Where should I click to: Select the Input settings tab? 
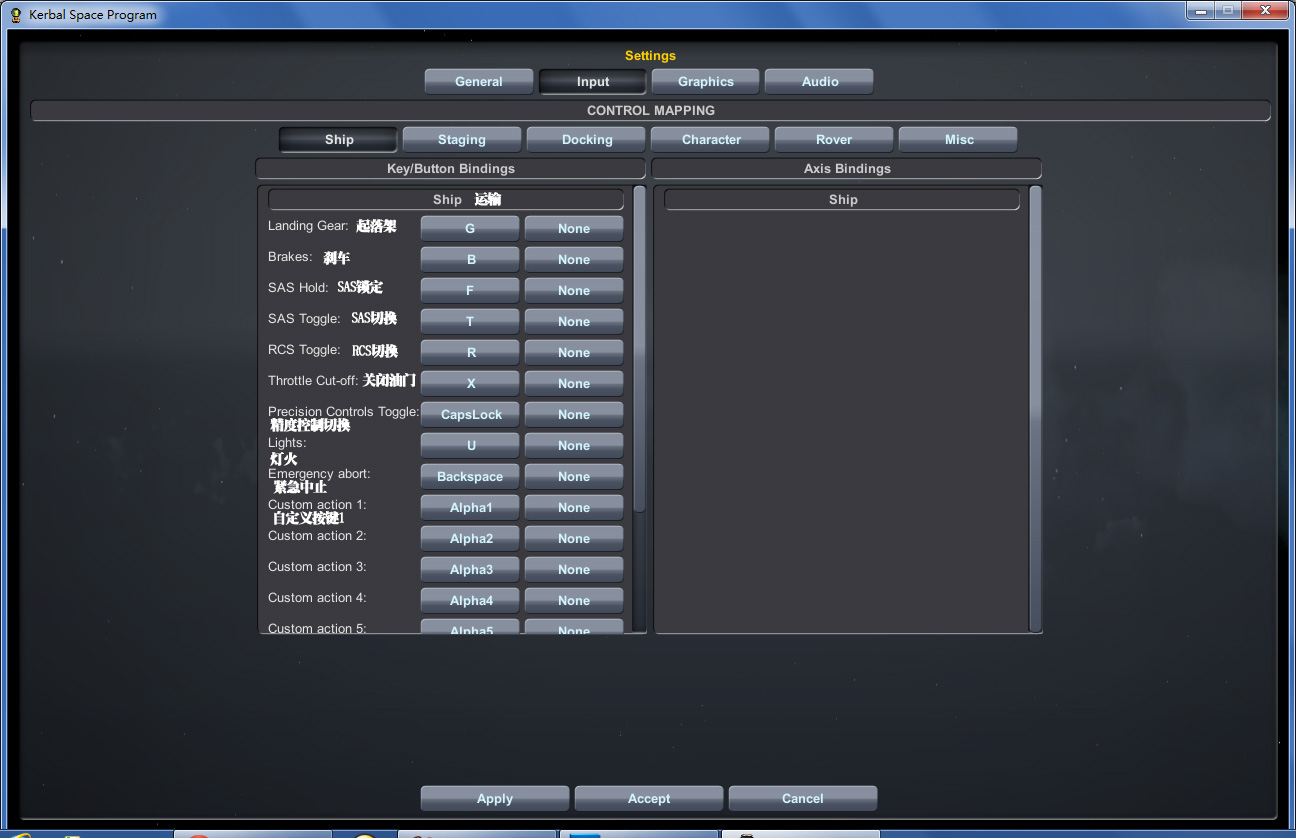[593, 82]
